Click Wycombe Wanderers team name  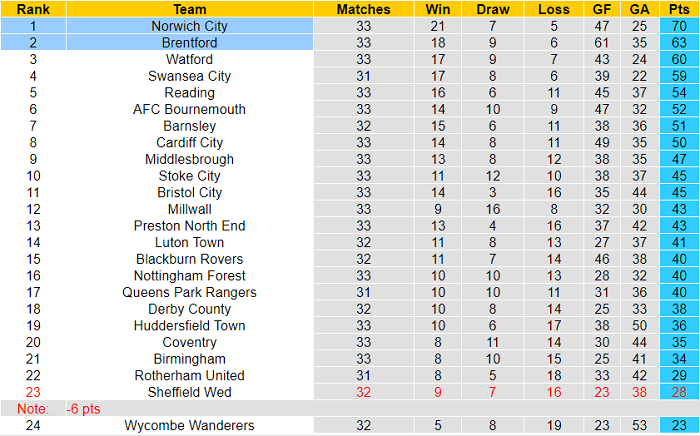[x=189, y=425]
